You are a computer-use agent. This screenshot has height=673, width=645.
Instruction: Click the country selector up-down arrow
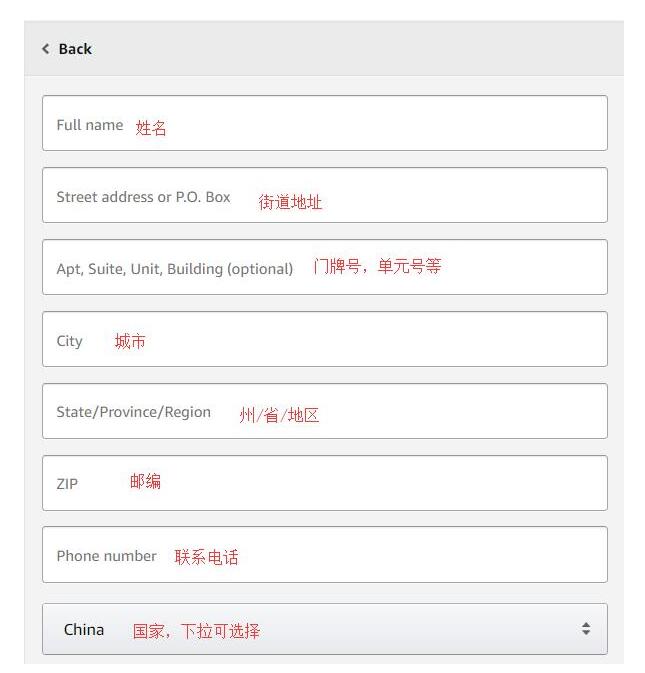click(x=586, y=629)
